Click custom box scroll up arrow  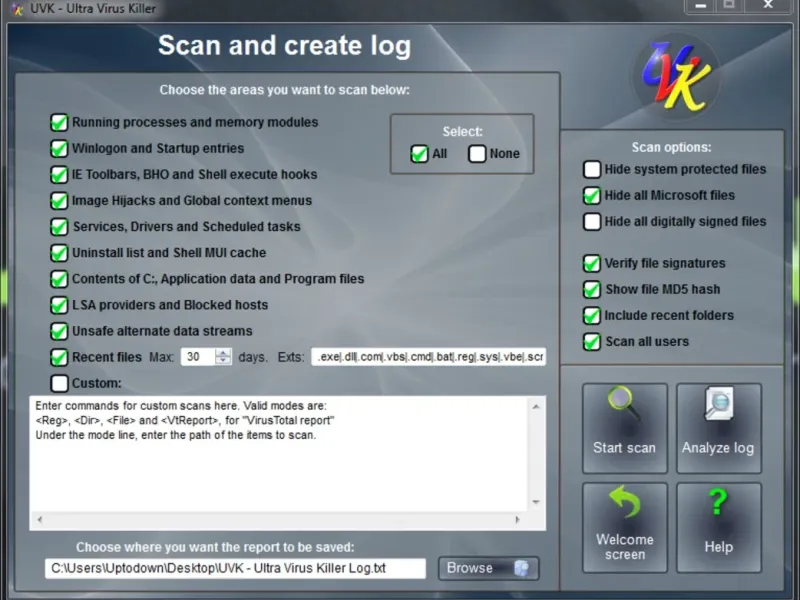pyautogui.click(x=536, y=407)
